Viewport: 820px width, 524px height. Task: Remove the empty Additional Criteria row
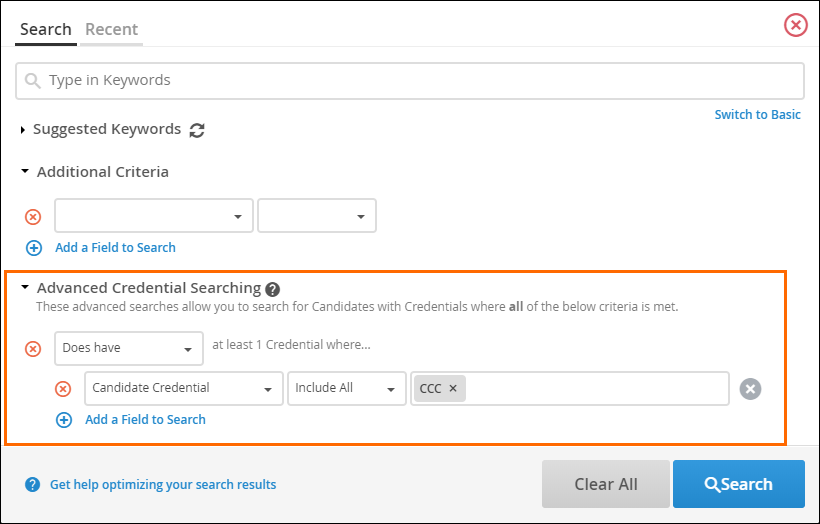tap(33, 216)
